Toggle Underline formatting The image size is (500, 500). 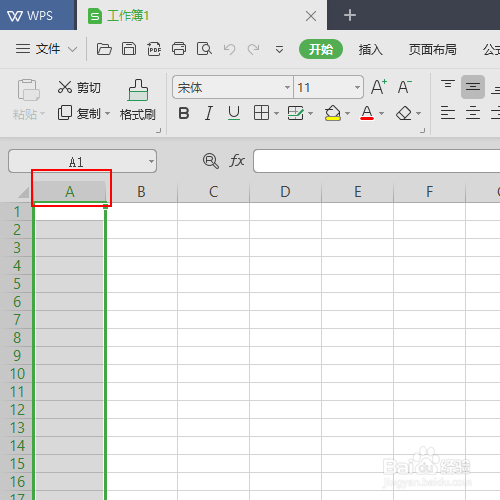(x=234, y=113)
